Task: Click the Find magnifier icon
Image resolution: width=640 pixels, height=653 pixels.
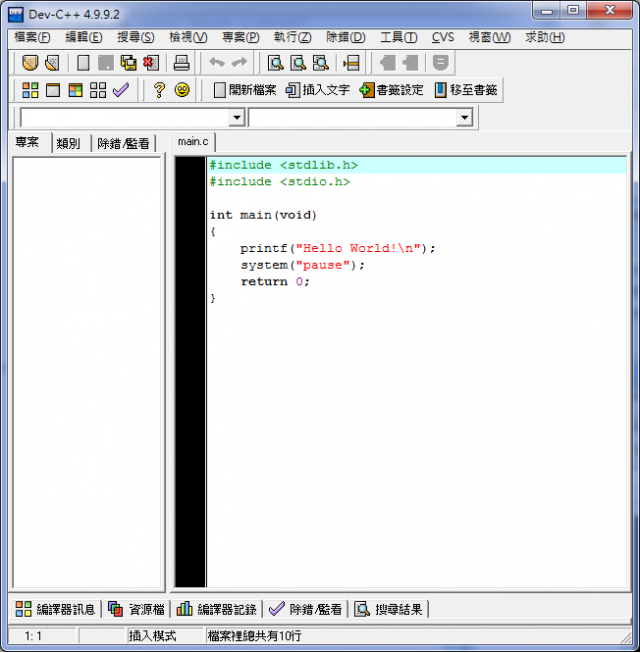Action: (x=275, y=63)
